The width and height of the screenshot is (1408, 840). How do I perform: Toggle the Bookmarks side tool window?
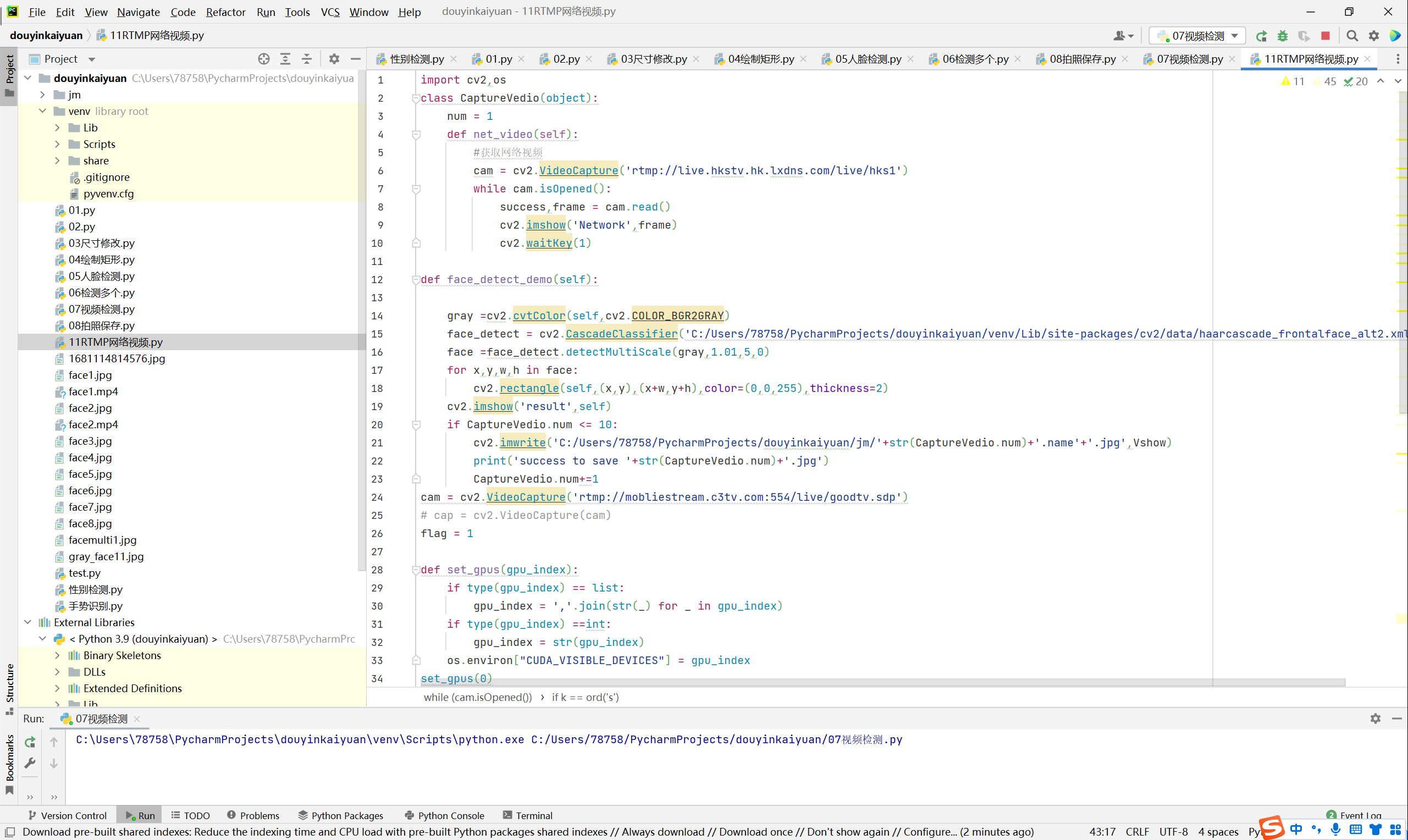(9, 764)
